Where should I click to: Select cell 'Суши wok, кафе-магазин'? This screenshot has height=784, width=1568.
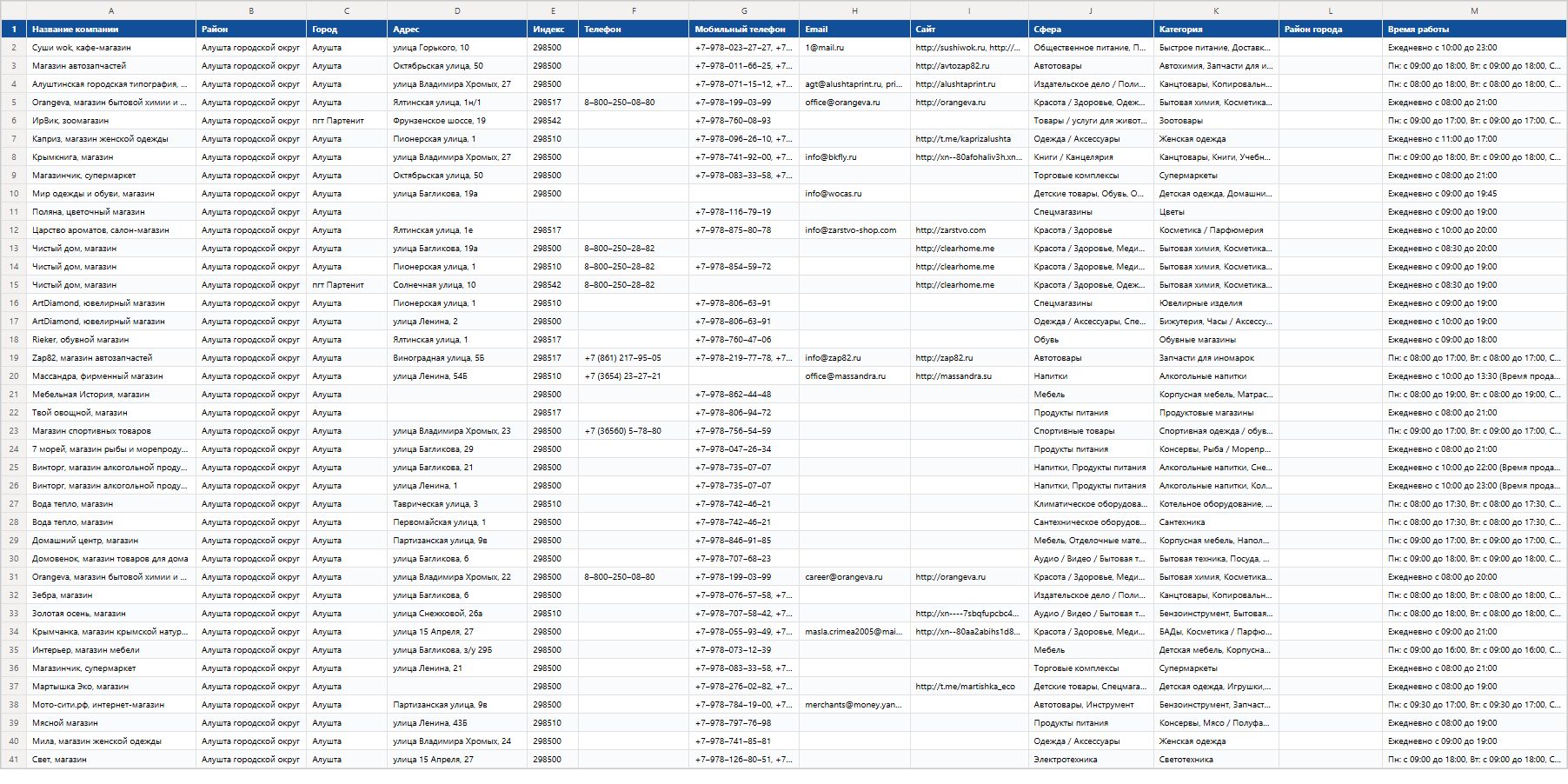point(111,48)
